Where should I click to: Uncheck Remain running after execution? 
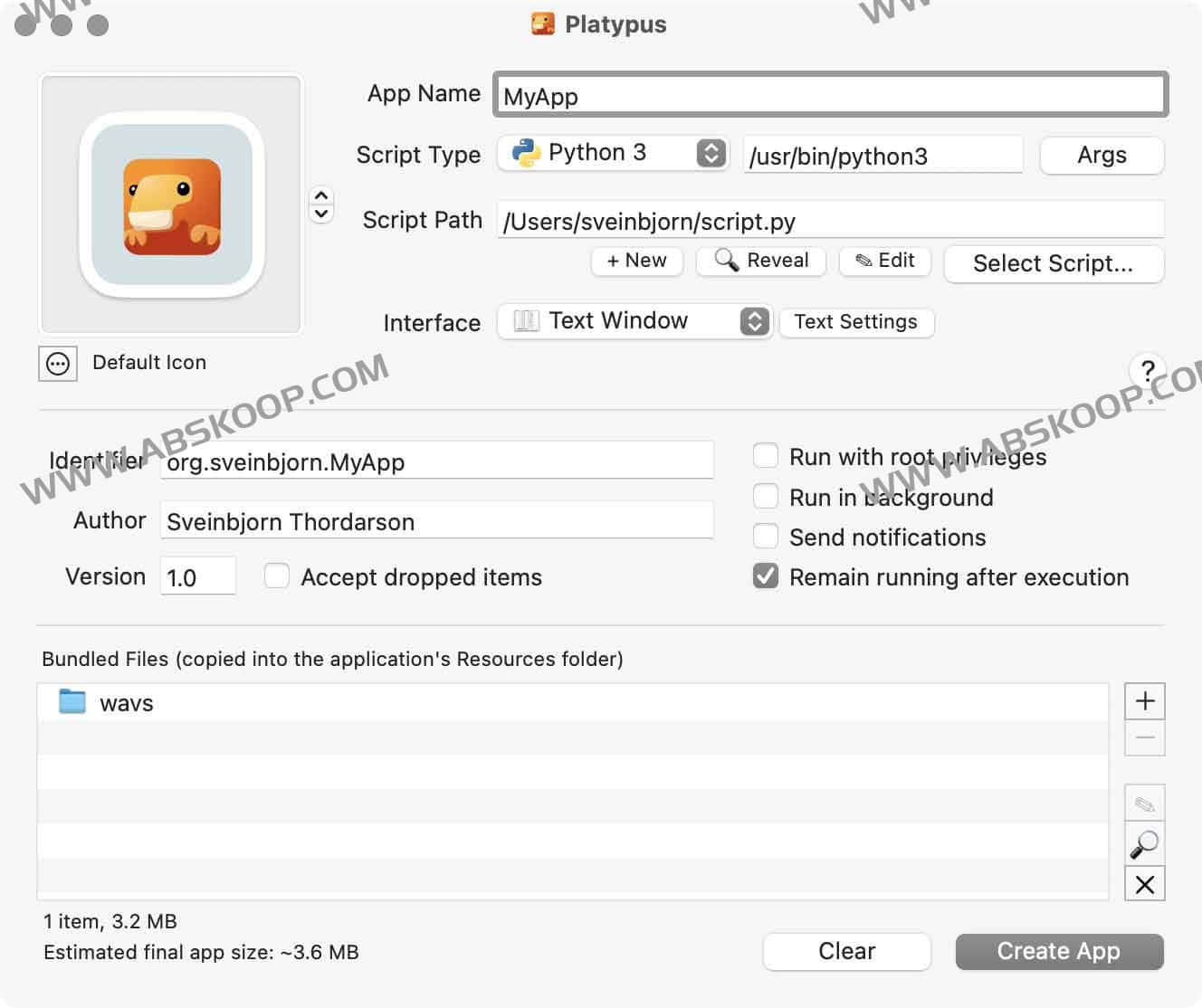(x=766, y=576)
